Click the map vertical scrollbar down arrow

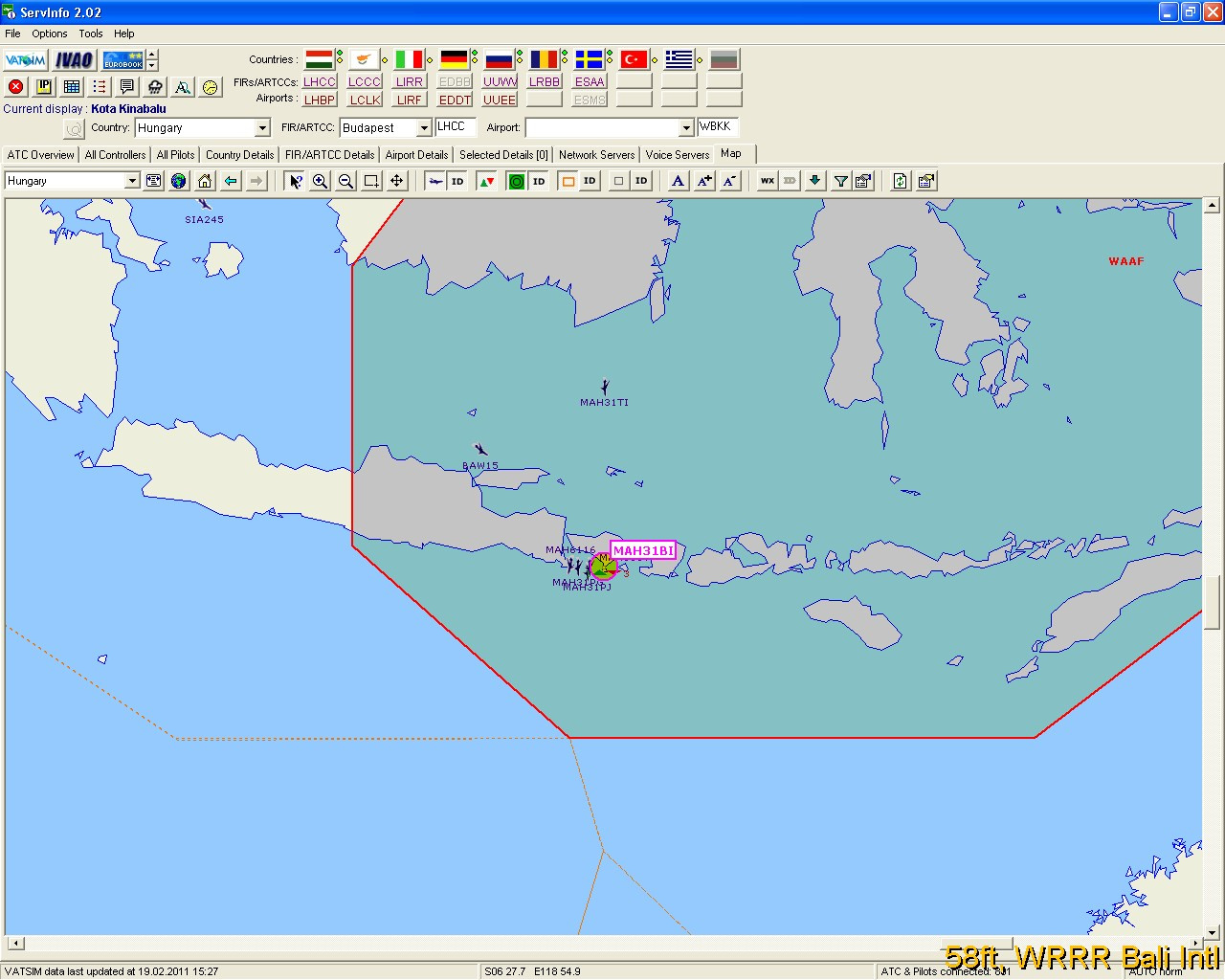[x=1213, y=932]
